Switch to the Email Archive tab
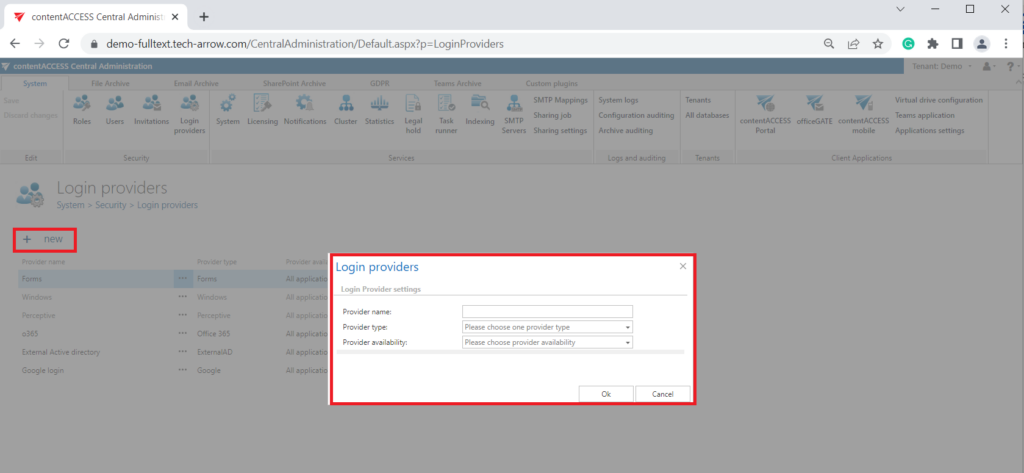 point(196,84)
